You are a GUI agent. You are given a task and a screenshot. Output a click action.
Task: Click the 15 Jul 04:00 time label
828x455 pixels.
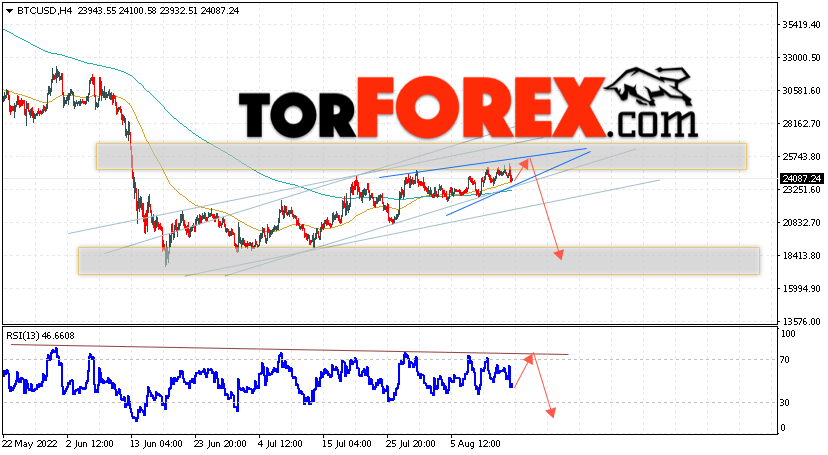(x=347, y=444)
